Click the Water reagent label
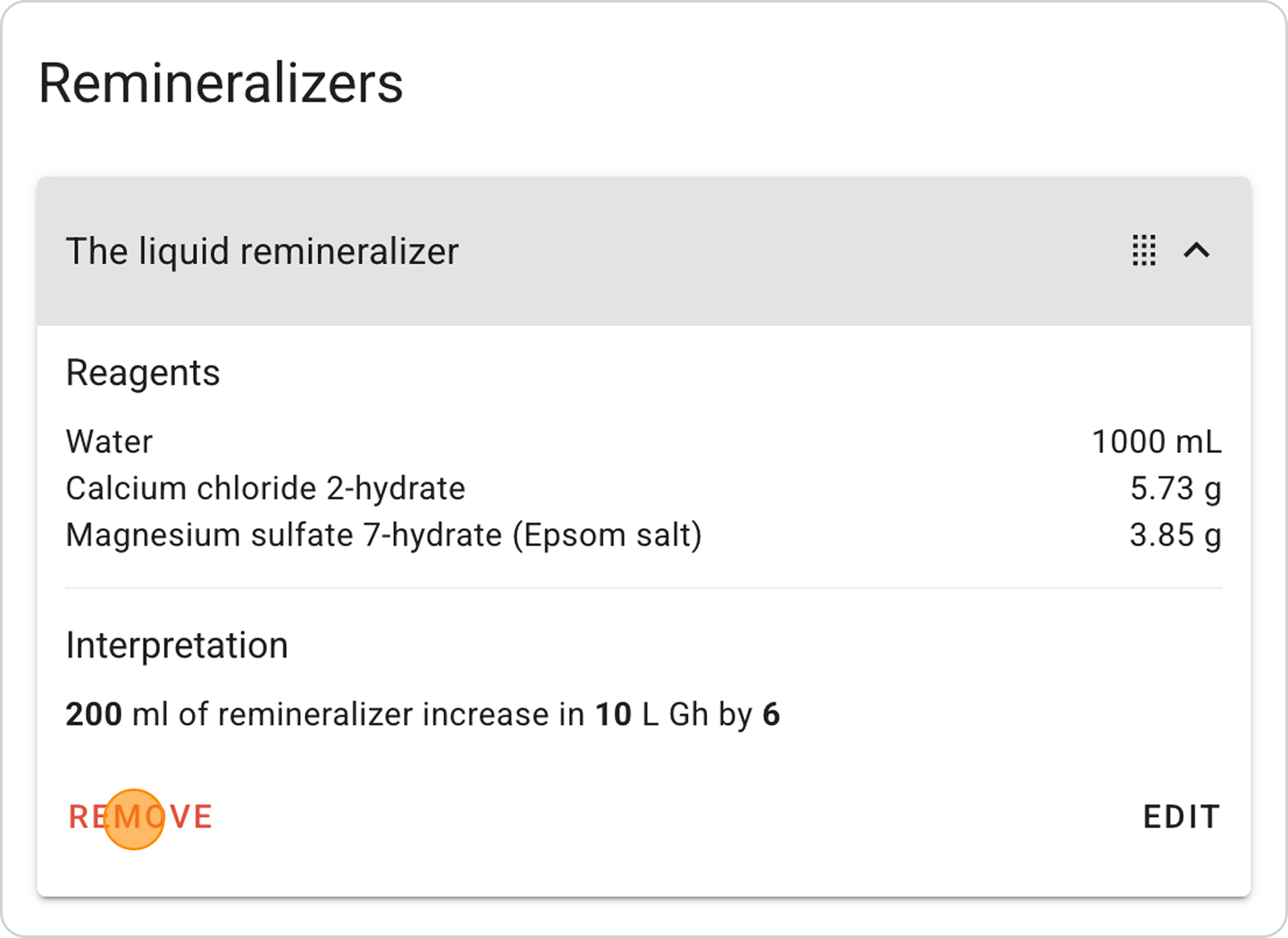The width and height of the screenshot is (1288, 938). pyautogui.click(x=109, y=442)
